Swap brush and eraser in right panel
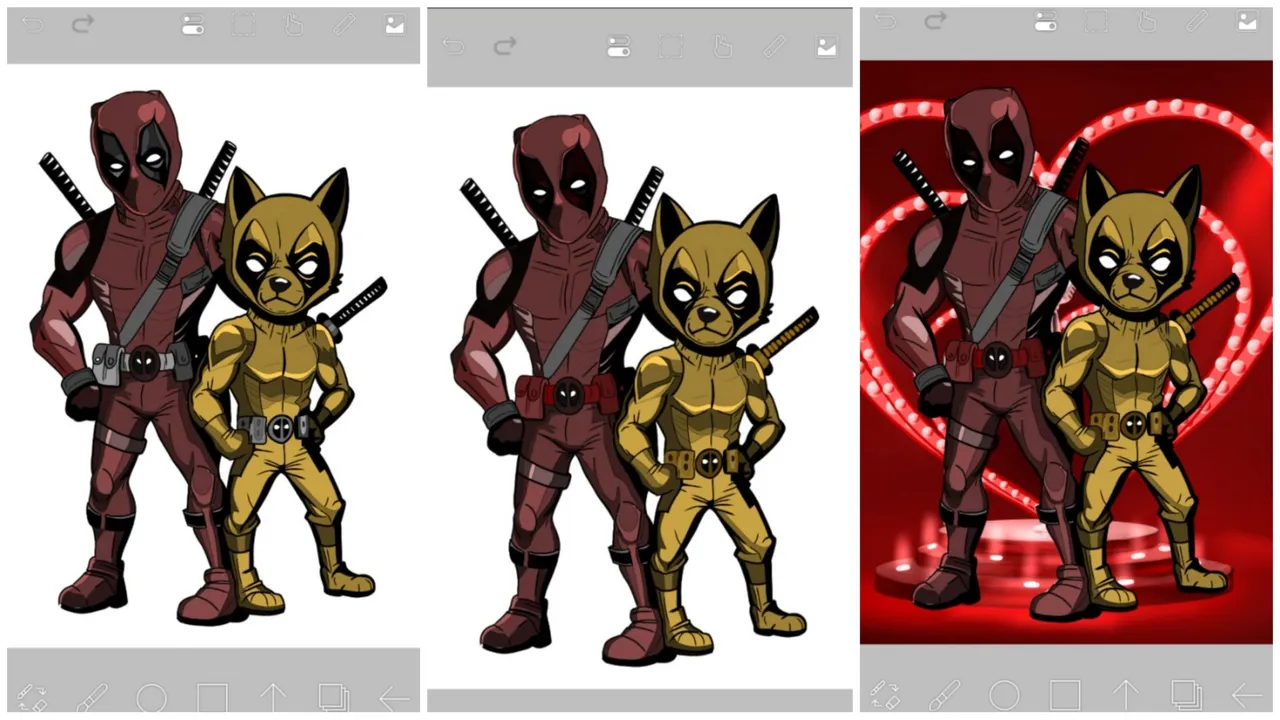 (885, 694)
